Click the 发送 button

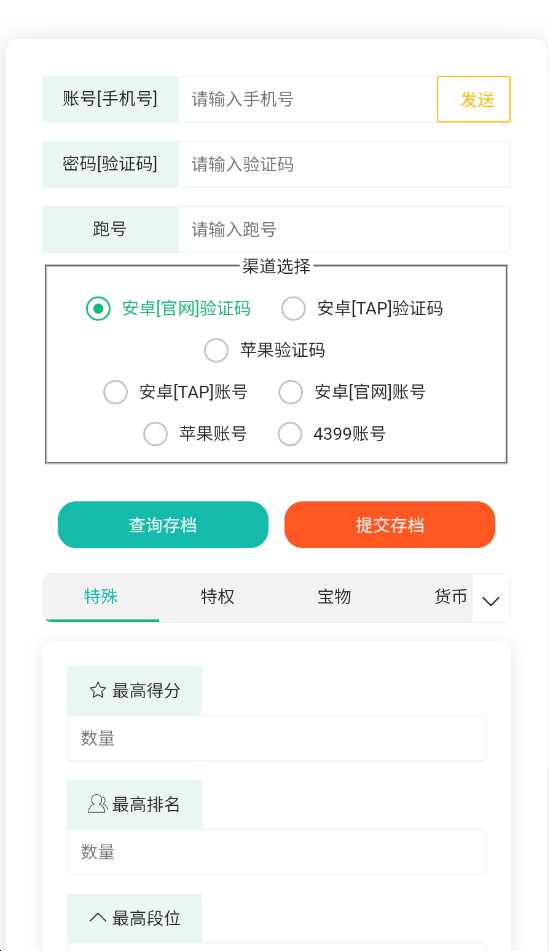pos(474,99)
